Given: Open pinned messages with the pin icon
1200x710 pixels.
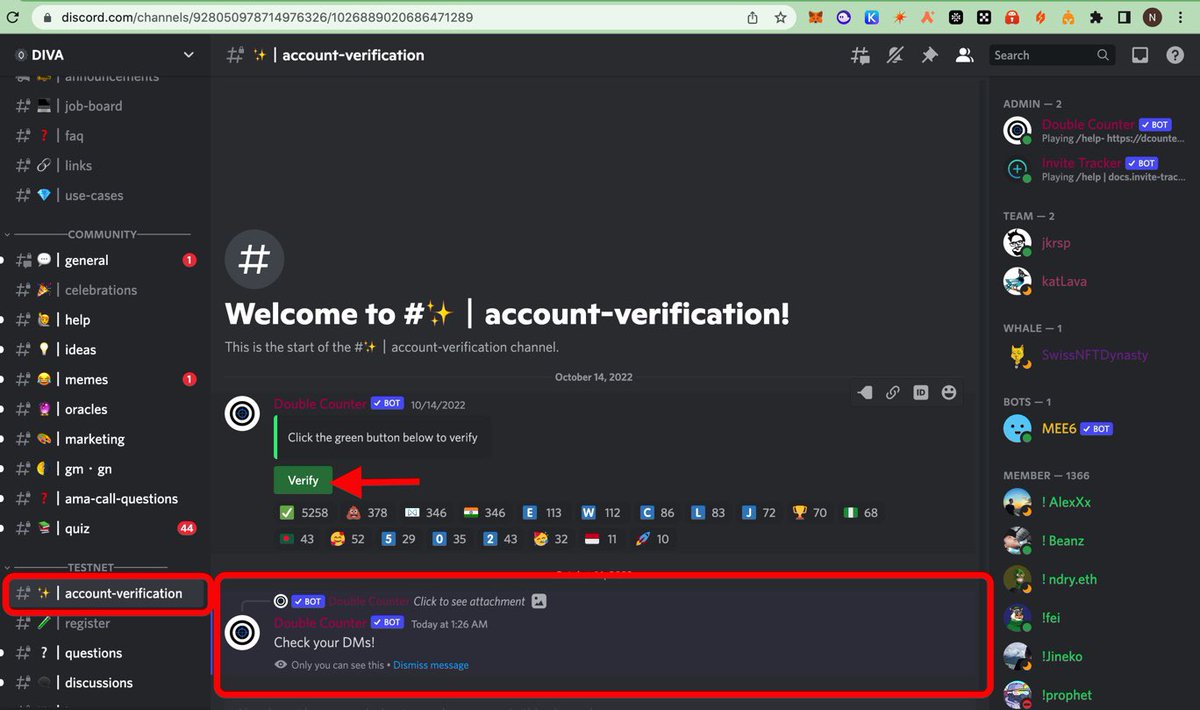Looking at the screenshot, I should point(930,56).
